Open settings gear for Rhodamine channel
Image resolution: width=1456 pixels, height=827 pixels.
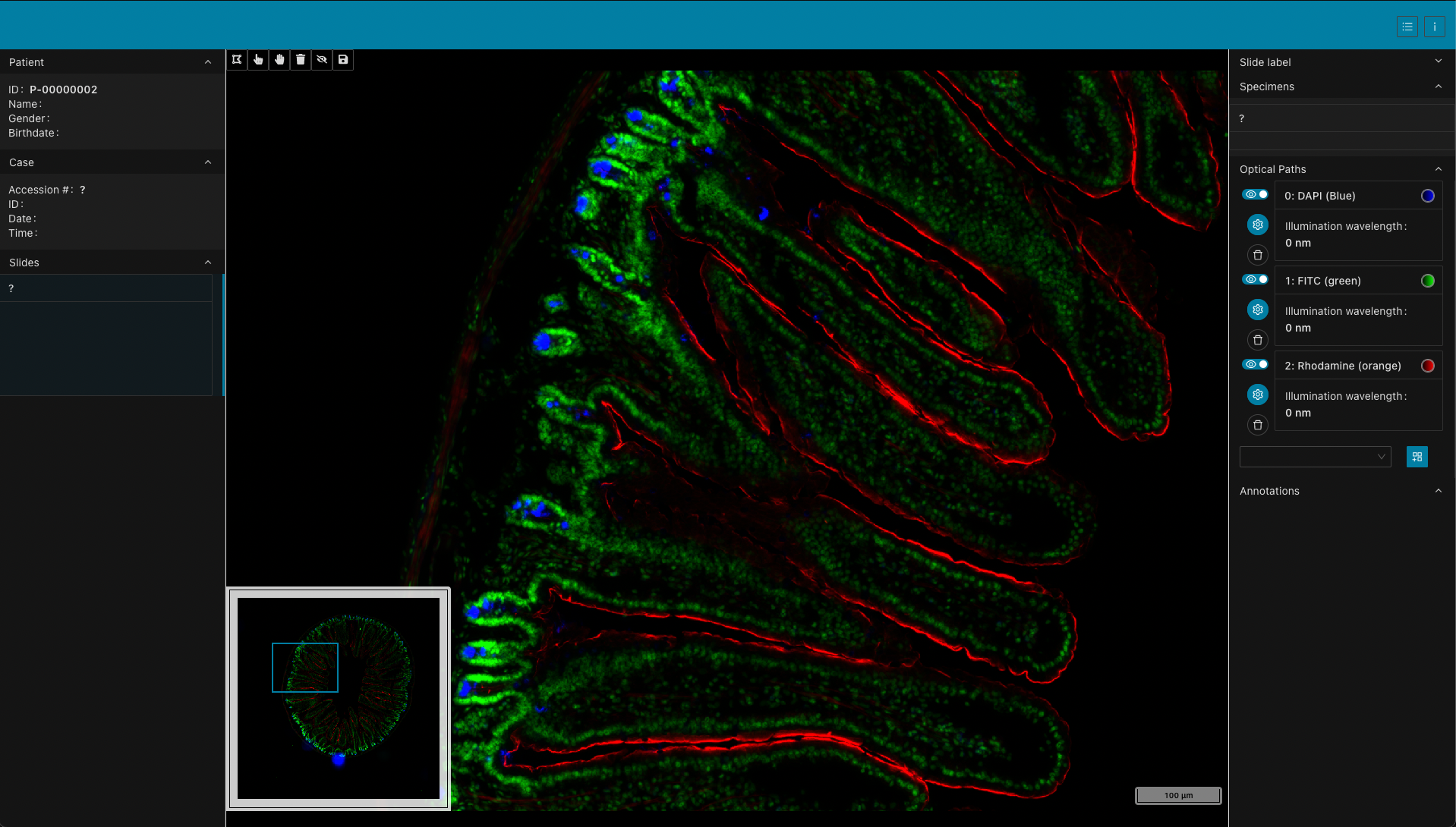click(1258, 395)
